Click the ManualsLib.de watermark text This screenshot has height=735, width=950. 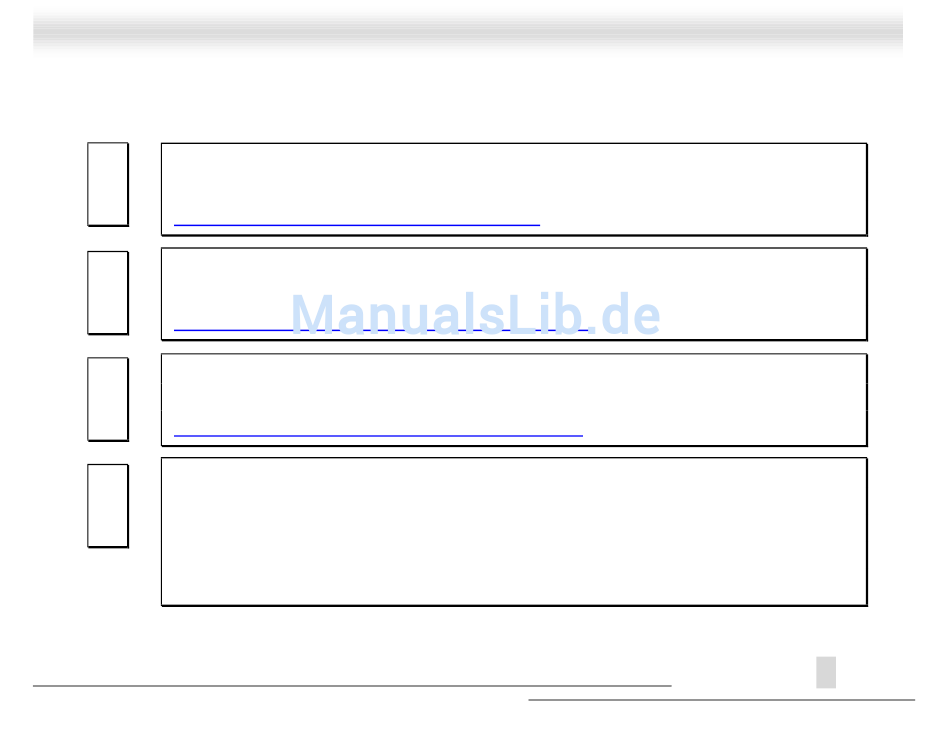(x=475, y=314)
